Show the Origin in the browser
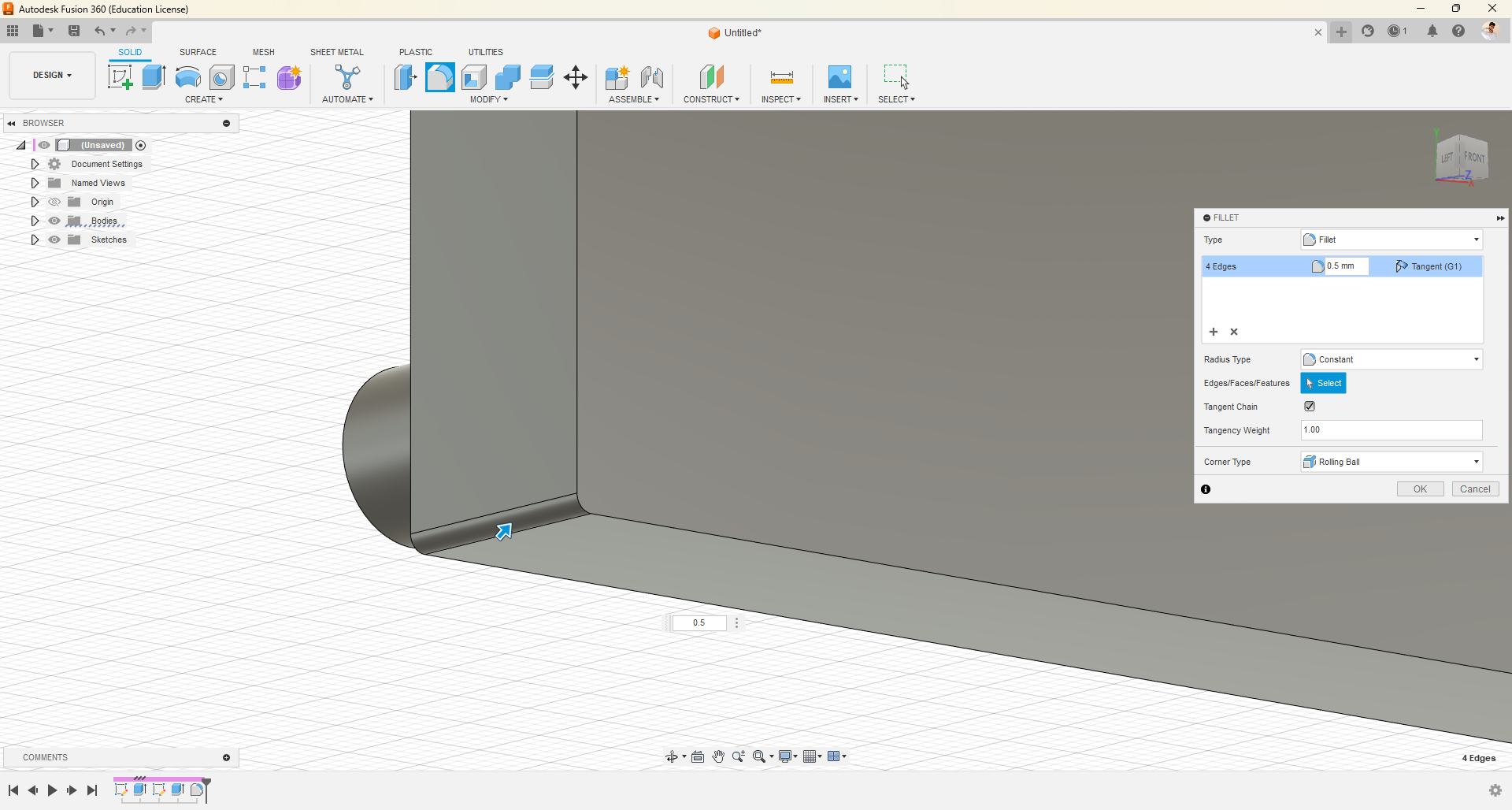Viewport: 1512px width, 810px height. click(54, 202)
